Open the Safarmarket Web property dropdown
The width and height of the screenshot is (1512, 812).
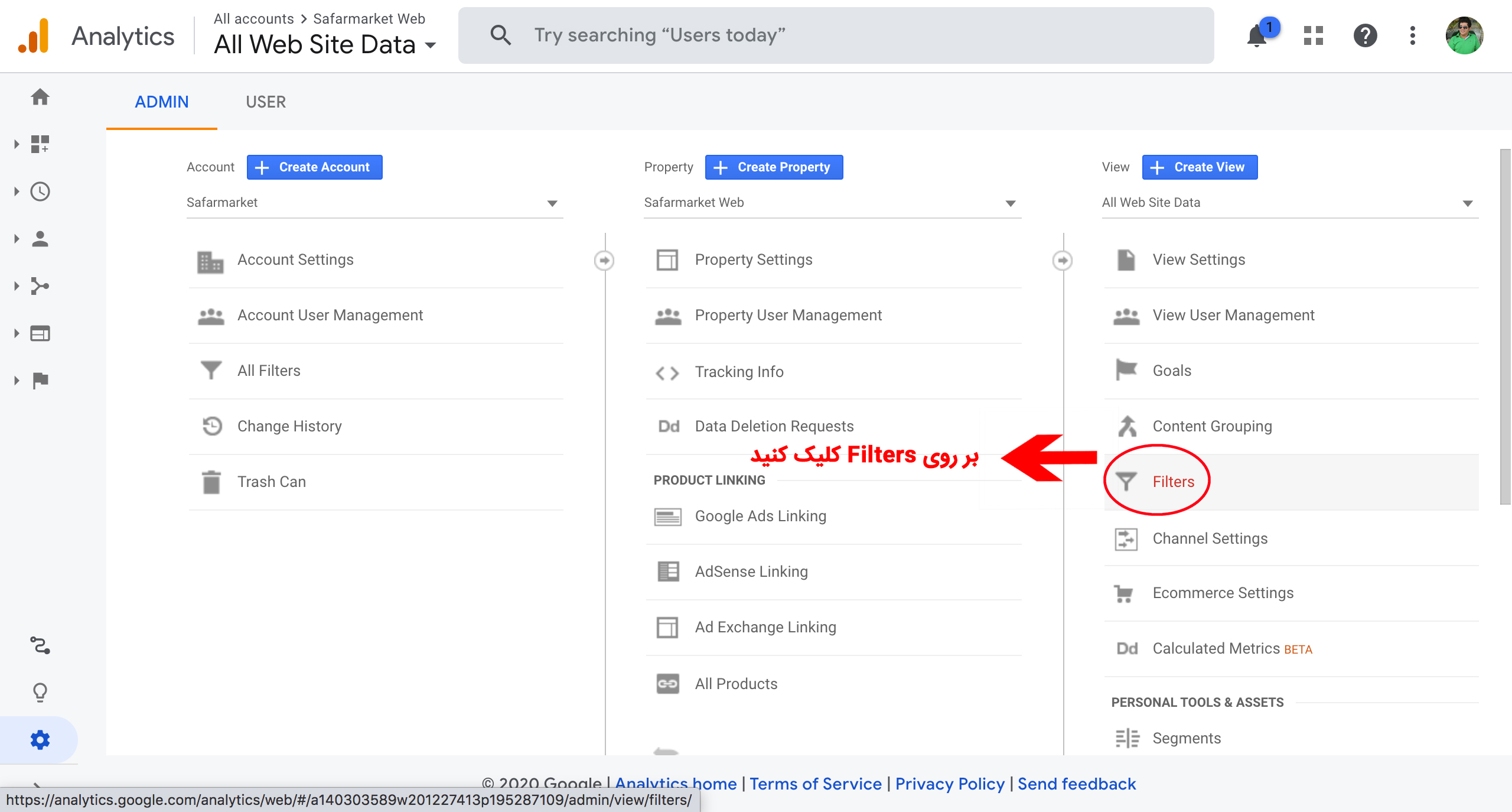832,203
